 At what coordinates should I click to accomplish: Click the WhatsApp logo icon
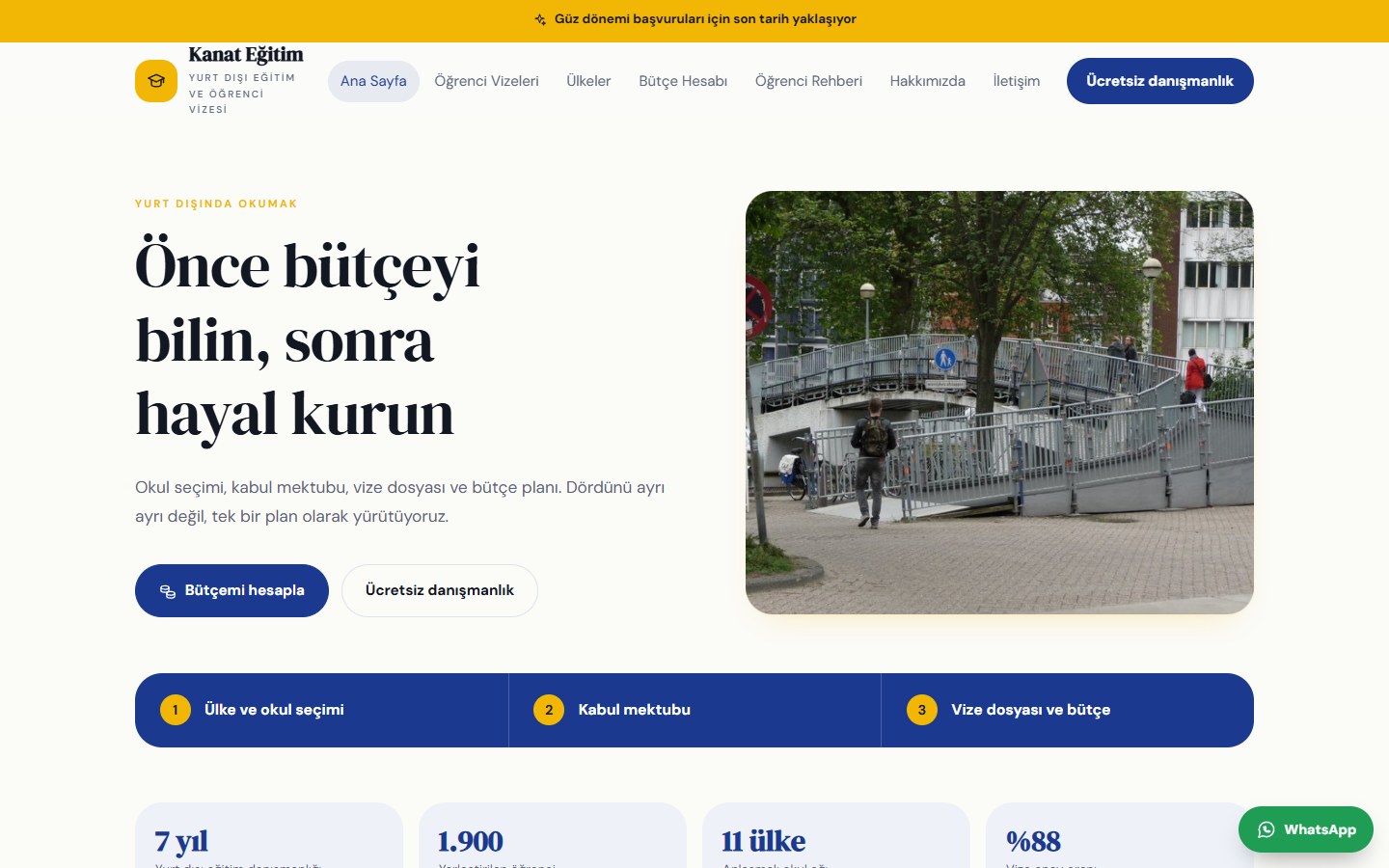(1266, 829)
